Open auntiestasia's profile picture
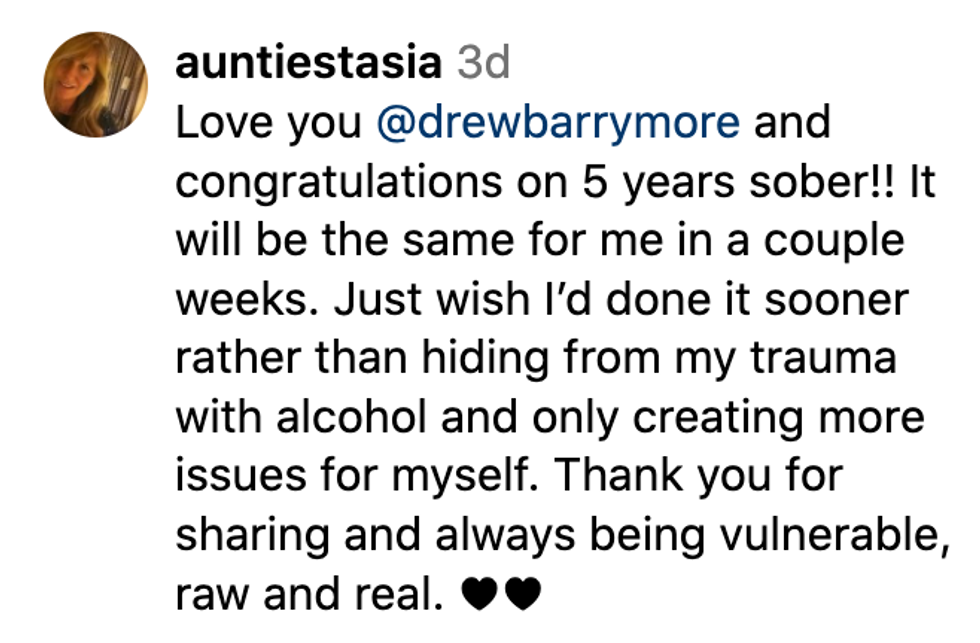This screenshot has height=643, width=980. (95, 84)
